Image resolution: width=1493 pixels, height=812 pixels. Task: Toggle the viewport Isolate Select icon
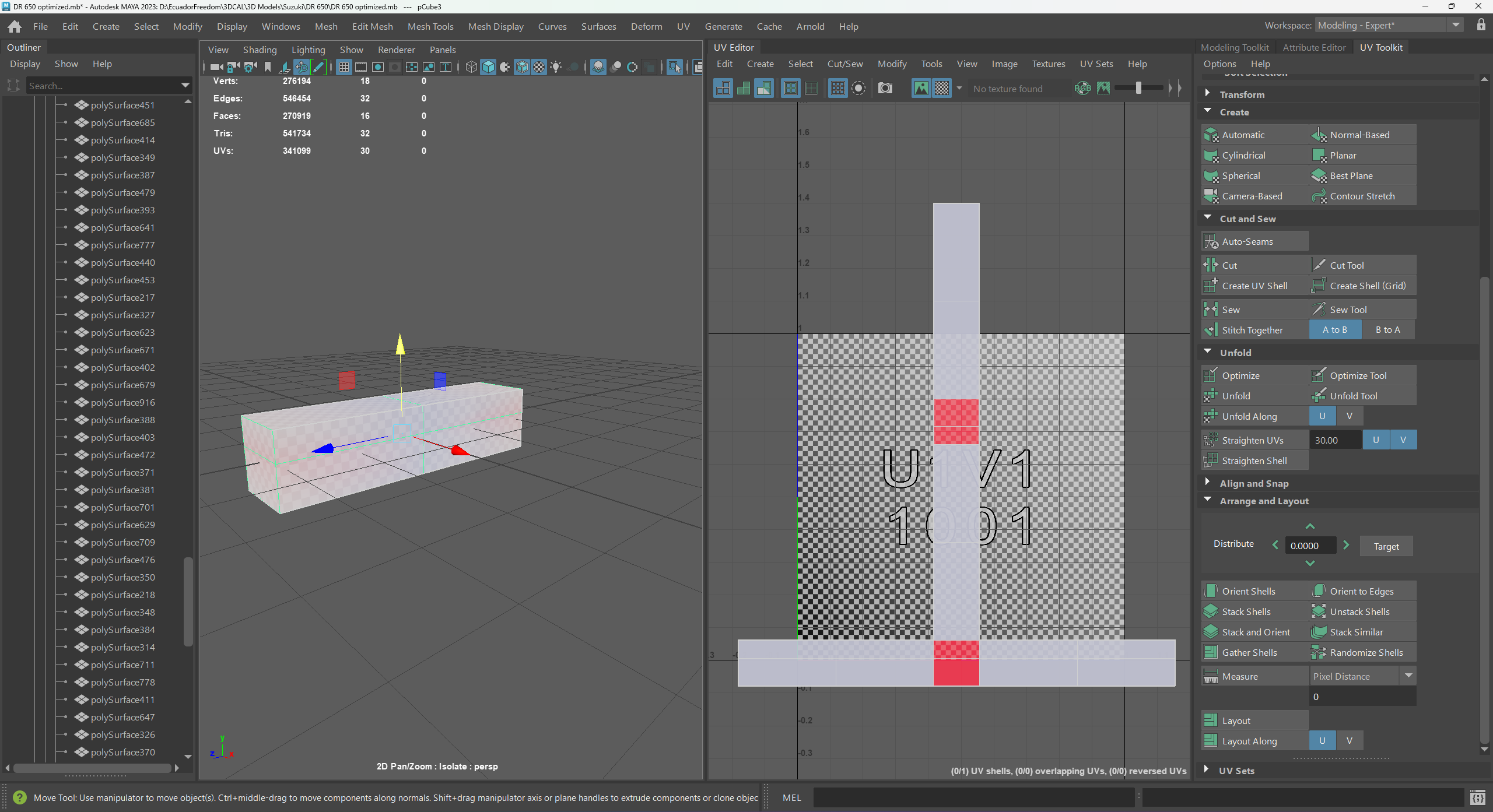point(675,68)
